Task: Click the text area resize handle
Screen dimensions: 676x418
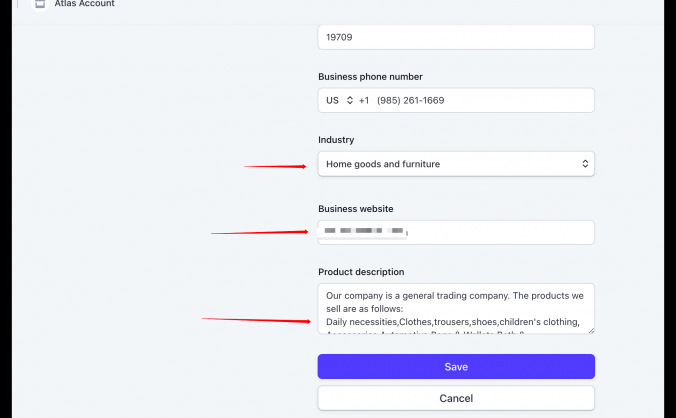Action: pyautogui.click(x=590, y=329)
